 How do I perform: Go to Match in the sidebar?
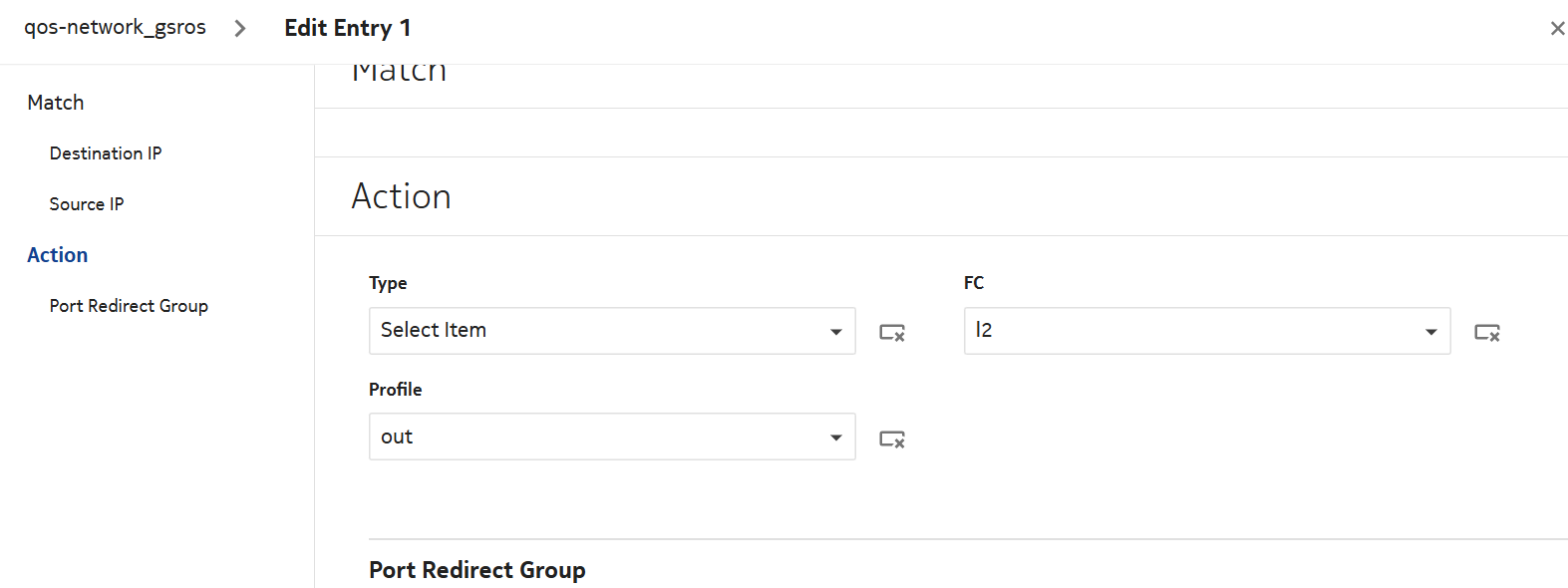[56, 103]
